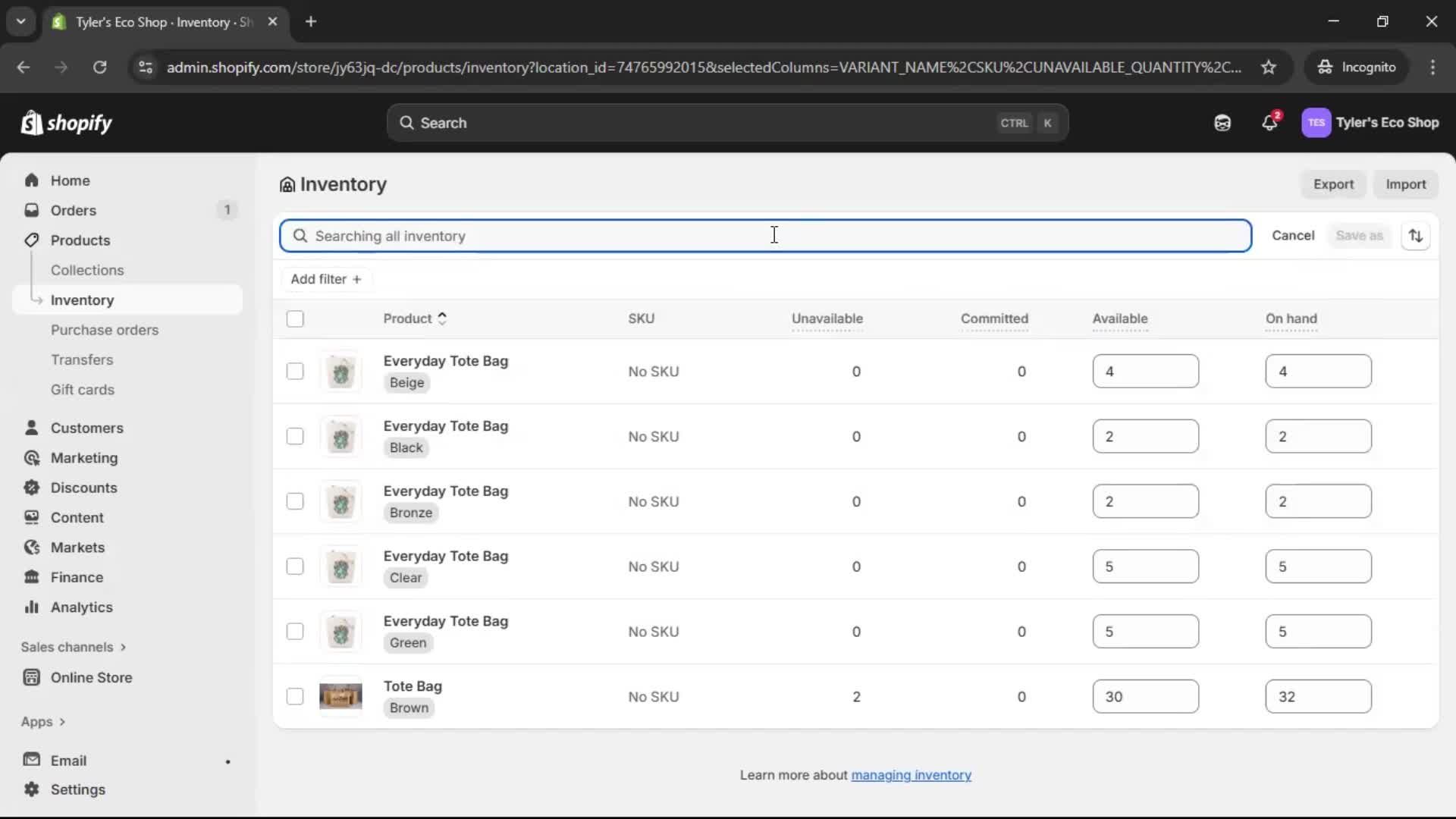Viewport: 1456px width, 819px height.
Task: Open Settings from the sidebar
Action: click(77, 789)
